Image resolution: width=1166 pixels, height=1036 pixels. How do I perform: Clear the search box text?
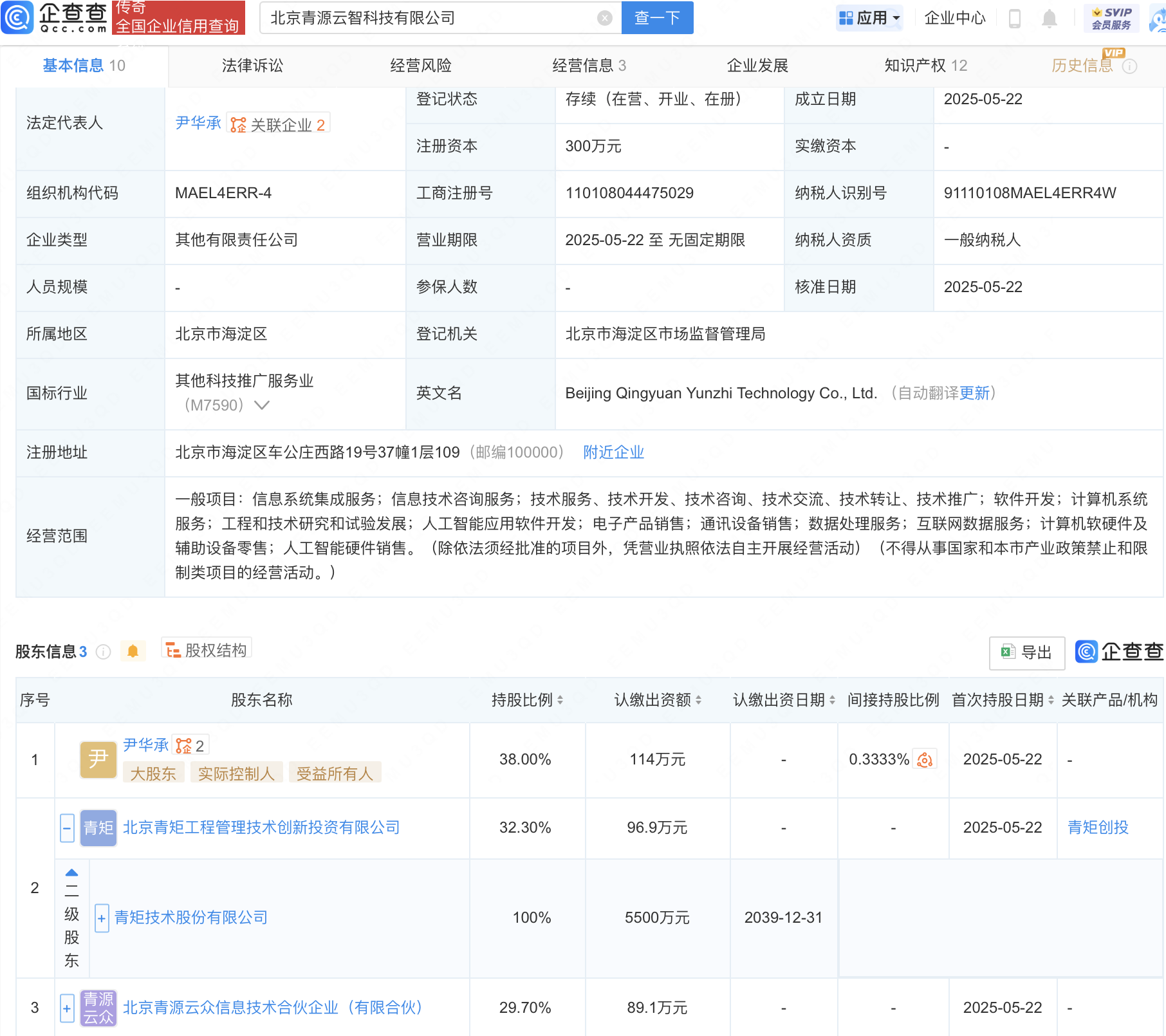coord(604,18)
